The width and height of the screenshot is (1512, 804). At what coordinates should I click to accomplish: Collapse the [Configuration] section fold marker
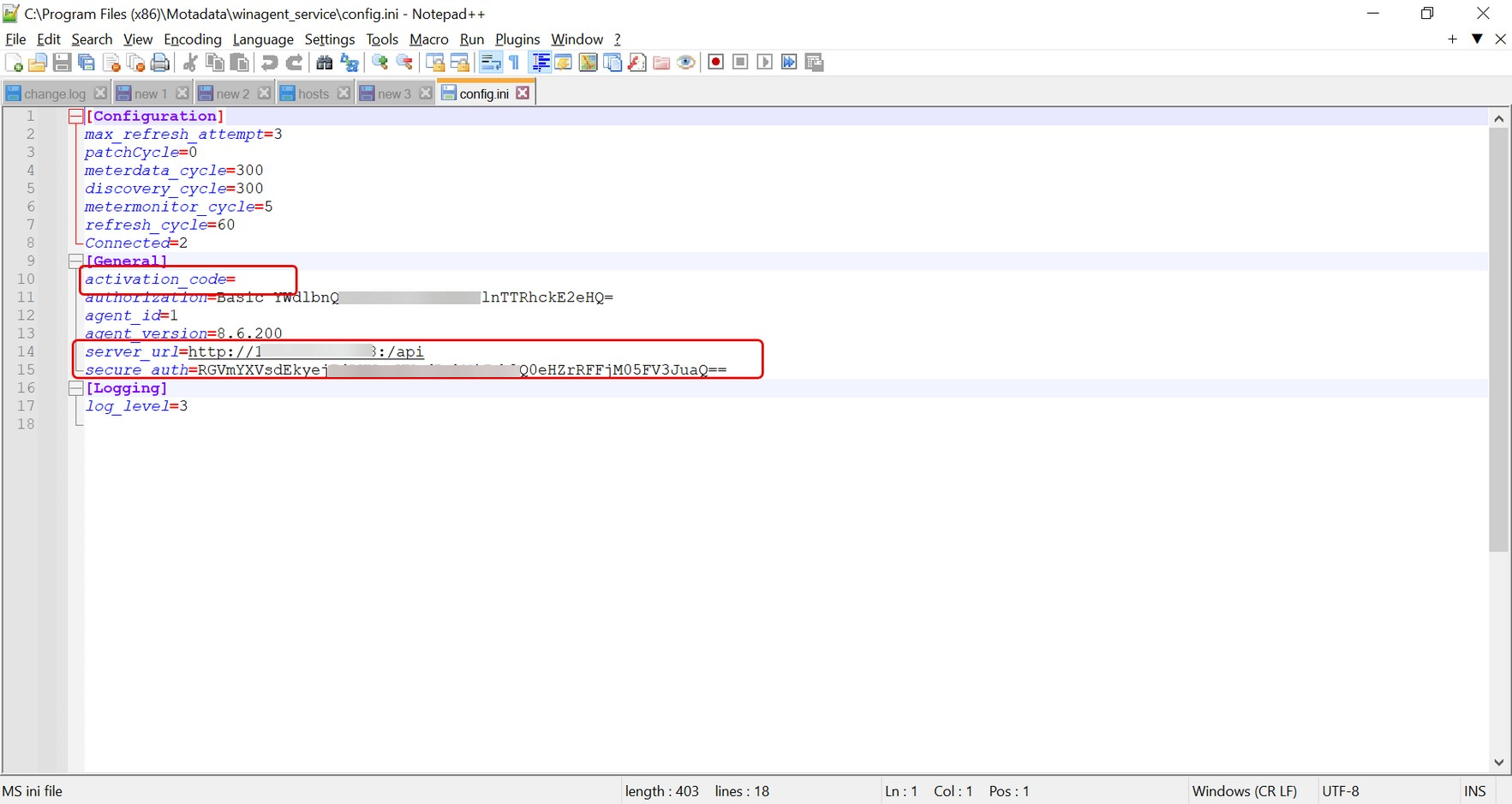tap(75, 117)
